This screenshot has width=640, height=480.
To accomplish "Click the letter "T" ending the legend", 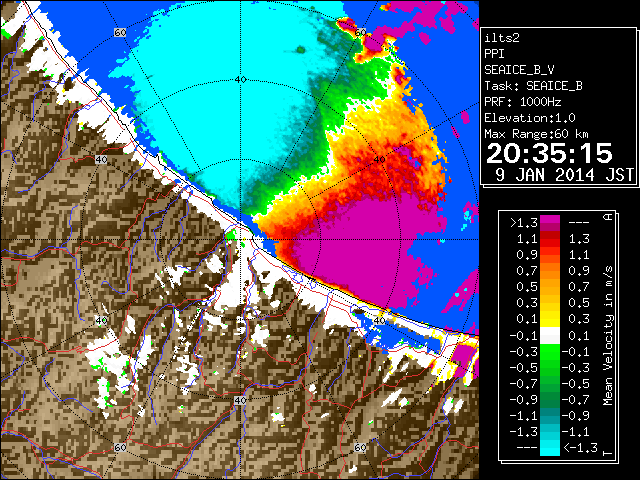I will point(608,452).
